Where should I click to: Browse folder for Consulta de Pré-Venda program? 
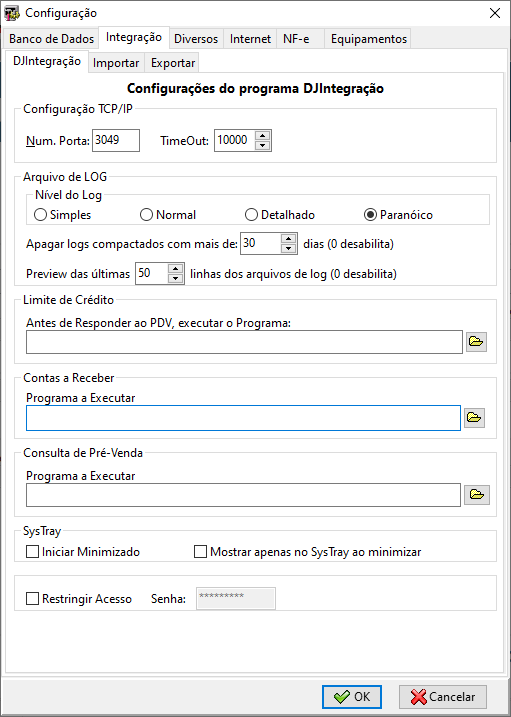point(477,495)
